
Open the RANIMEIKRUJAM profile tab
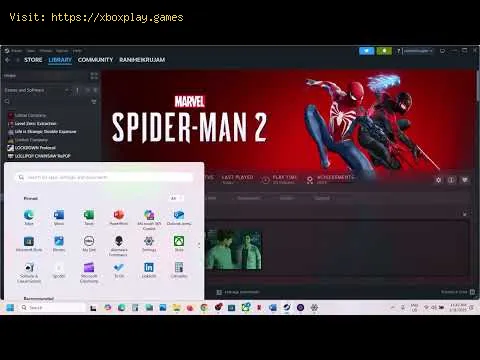click(x=142, y=60)
